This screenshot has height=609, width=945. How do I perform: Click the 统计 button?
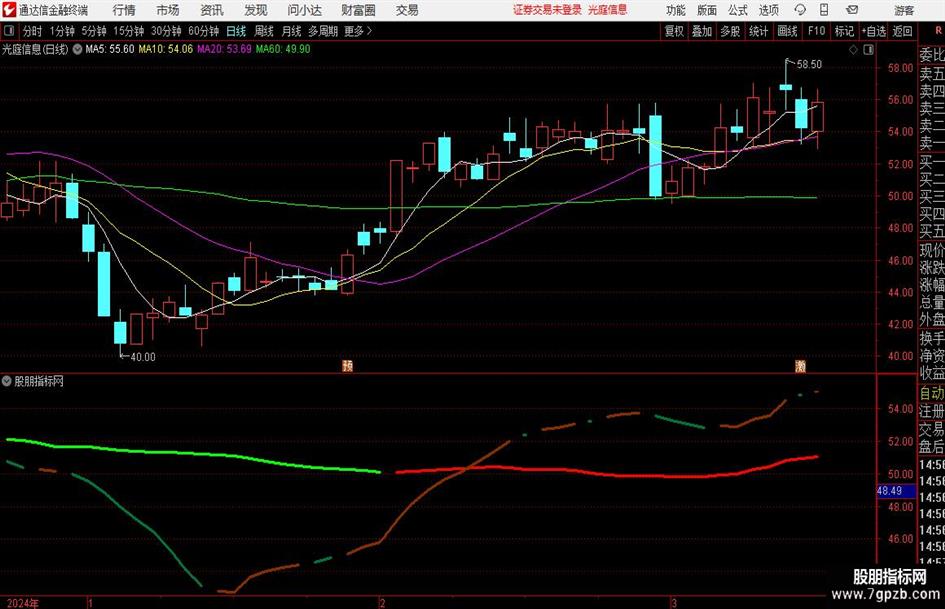point(758,31)
